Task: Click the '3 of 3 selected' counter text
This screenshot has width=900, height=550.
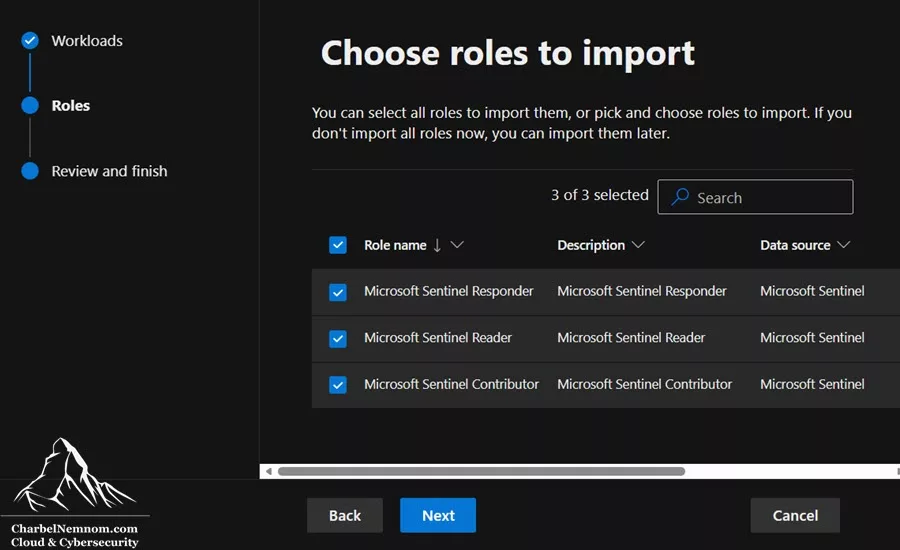Action: [600, 195]
